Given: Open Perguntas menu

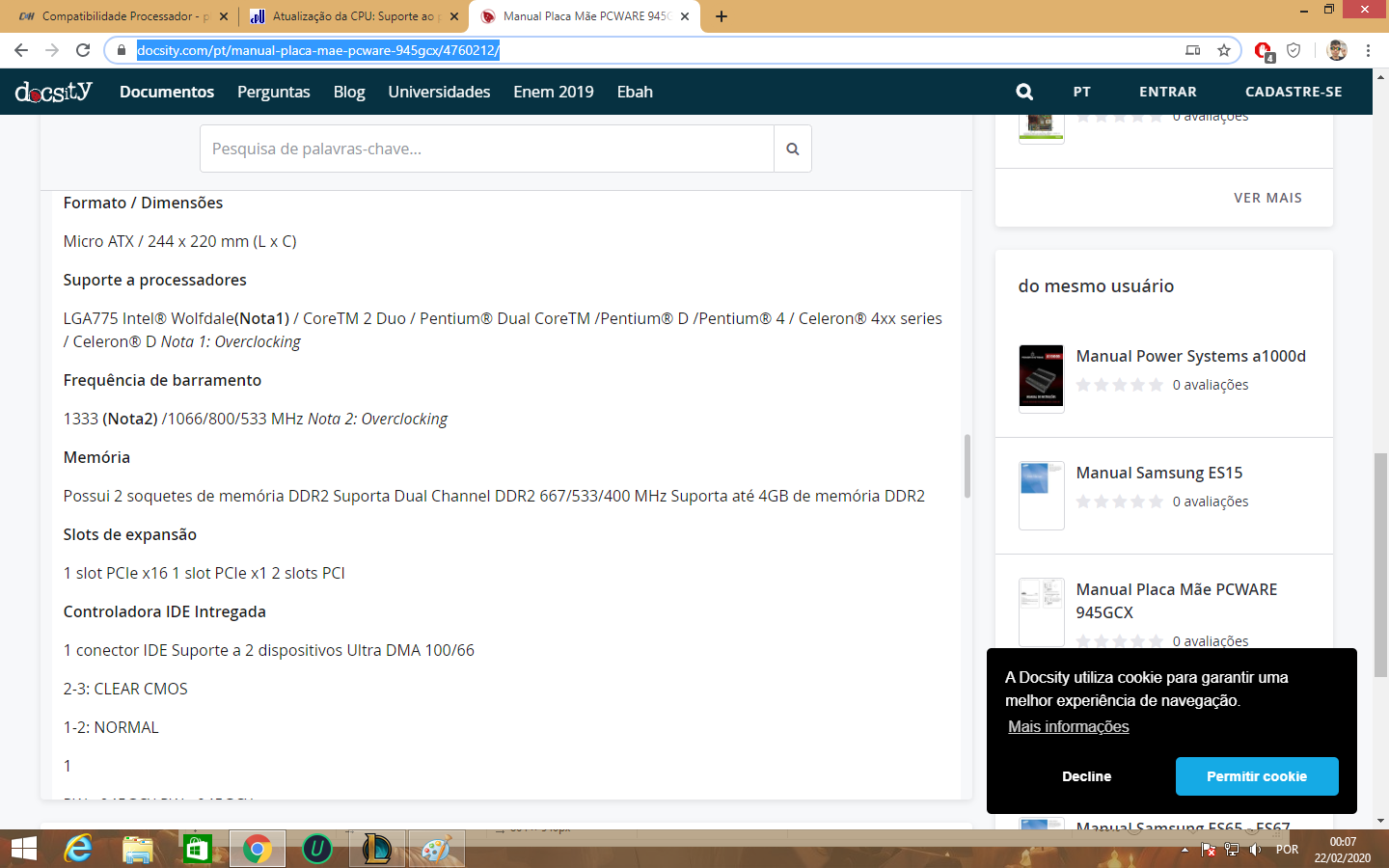Looking at the screenshot, I should 274,92.
